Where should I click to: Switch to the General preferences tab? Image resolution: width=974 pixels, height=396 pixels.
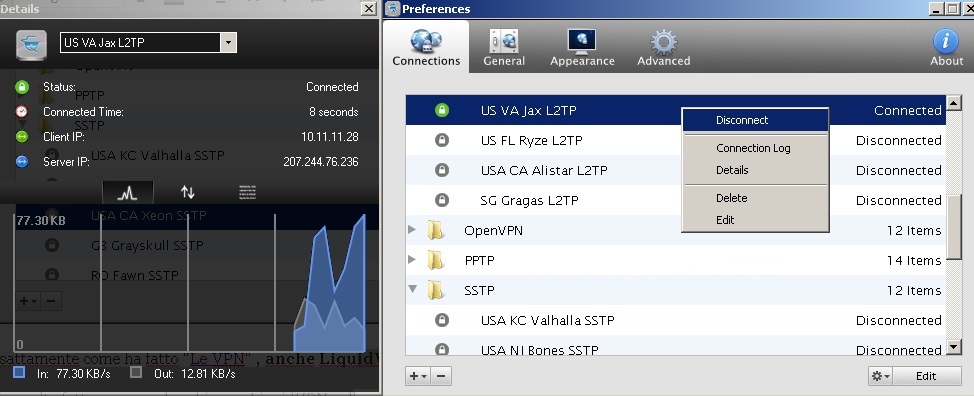point(504,47)
